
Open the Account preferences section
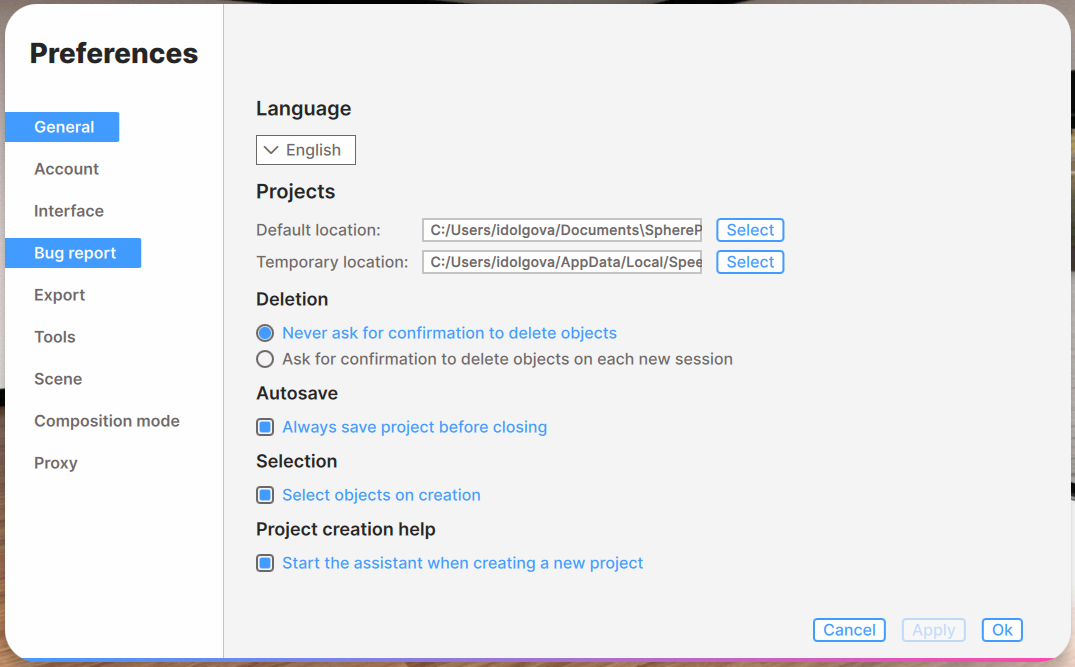pyautogui.click(x=66, y=169)
